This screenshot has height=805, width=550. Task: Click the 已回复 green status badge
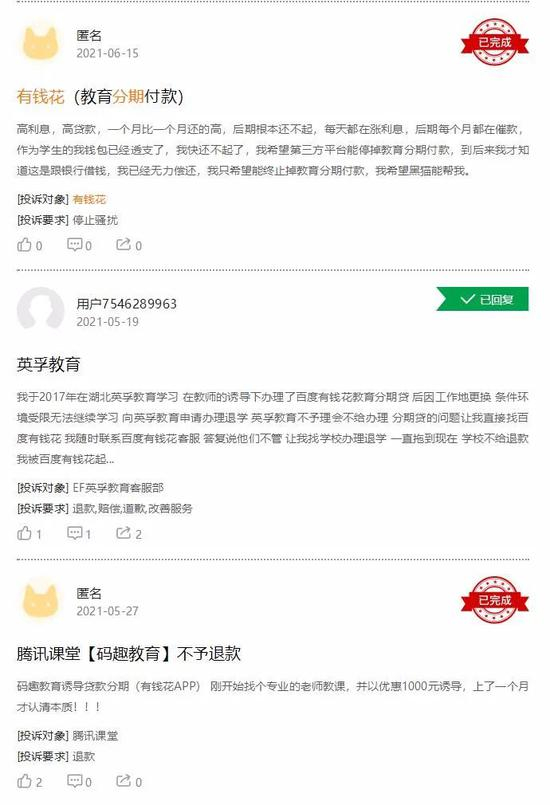[x=482, y=299]
